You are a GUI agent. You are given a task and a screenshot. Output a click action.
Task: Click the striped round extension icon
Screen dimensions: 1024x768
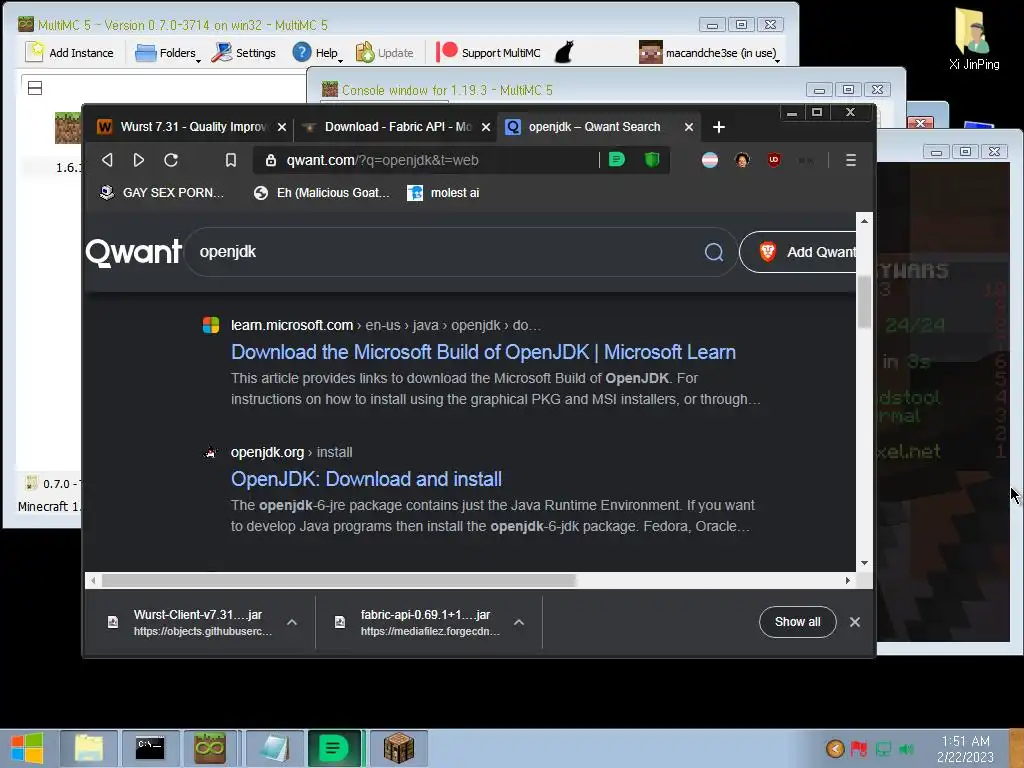coord(710,160)
